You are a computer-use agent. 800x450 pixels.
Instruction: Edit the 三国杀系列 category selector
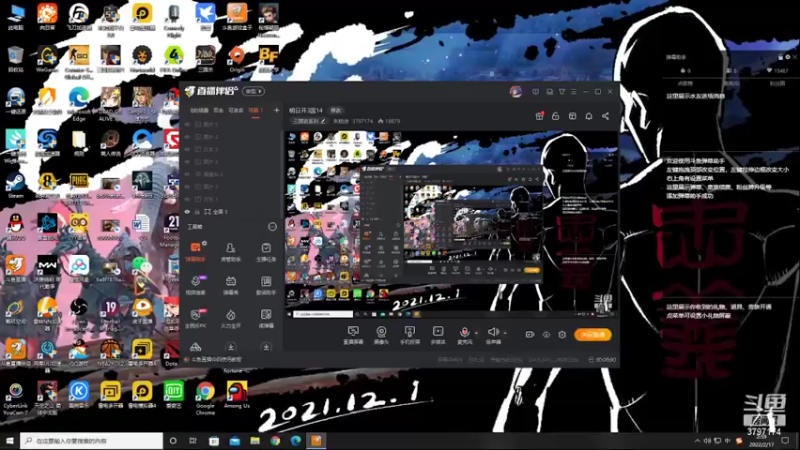click(x=309, y=121)
